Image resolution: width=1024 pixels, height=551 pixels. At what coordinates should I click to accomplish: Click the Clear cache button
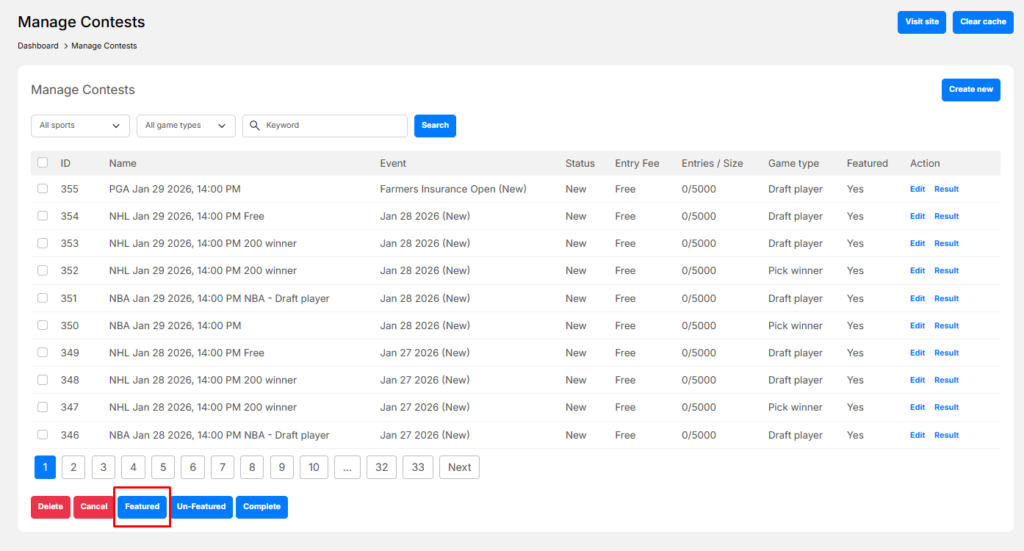tap(982, 22)
